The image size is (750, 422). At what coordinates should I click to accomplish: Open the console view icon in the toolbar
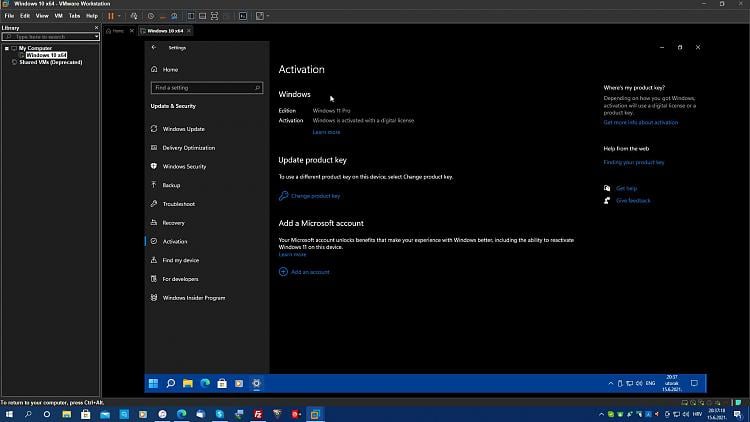coord(243,16)
